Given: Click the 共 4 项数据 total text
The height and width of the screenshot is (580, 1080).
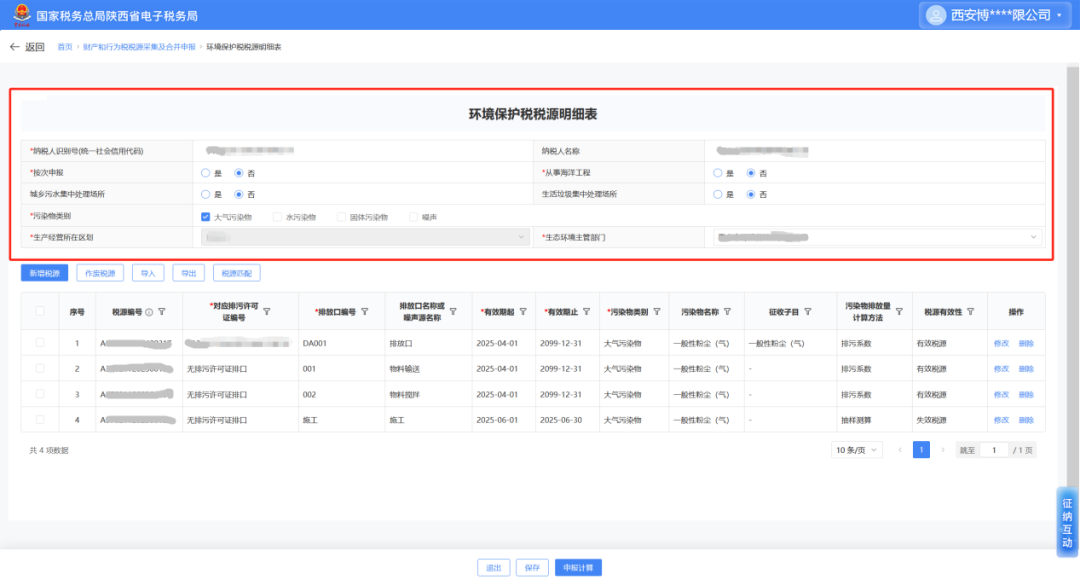Looking at the screenshot, I should [x=49, y=450].
